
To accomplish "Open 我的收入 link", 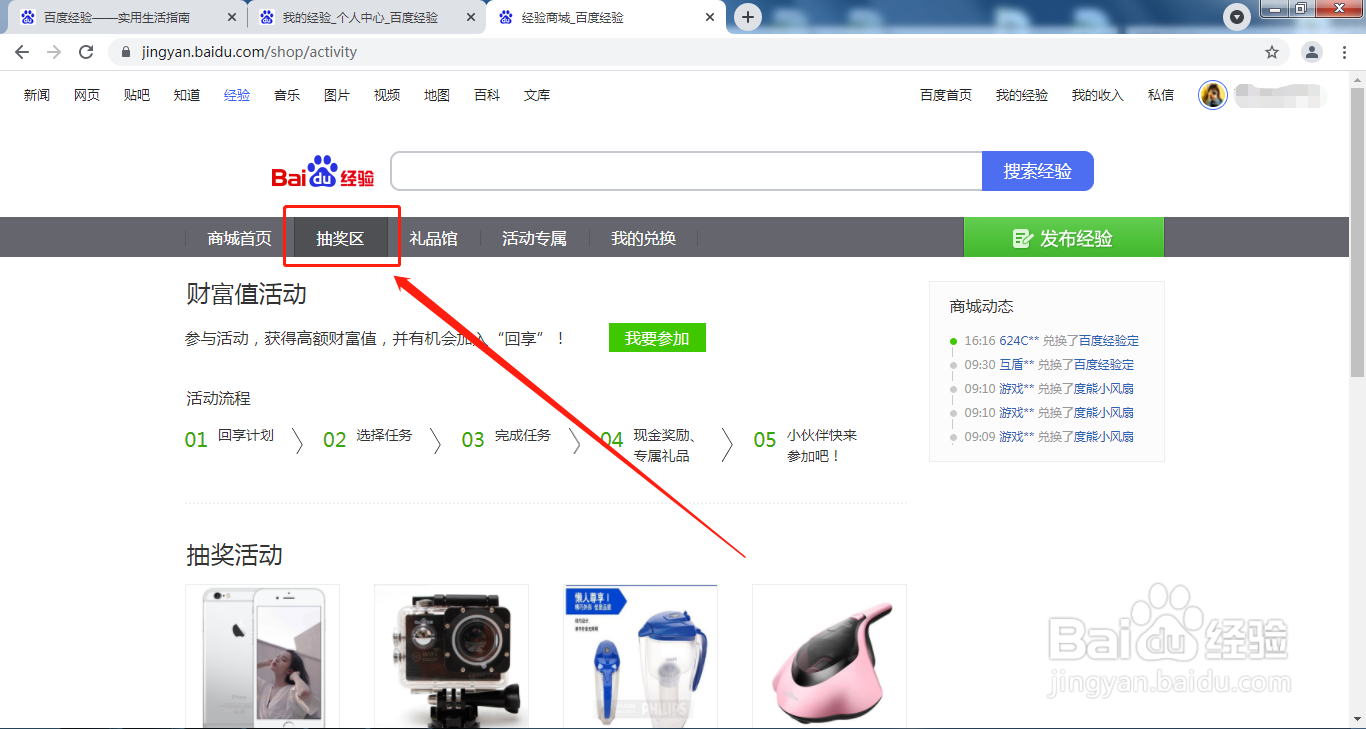I will 1098,95.
